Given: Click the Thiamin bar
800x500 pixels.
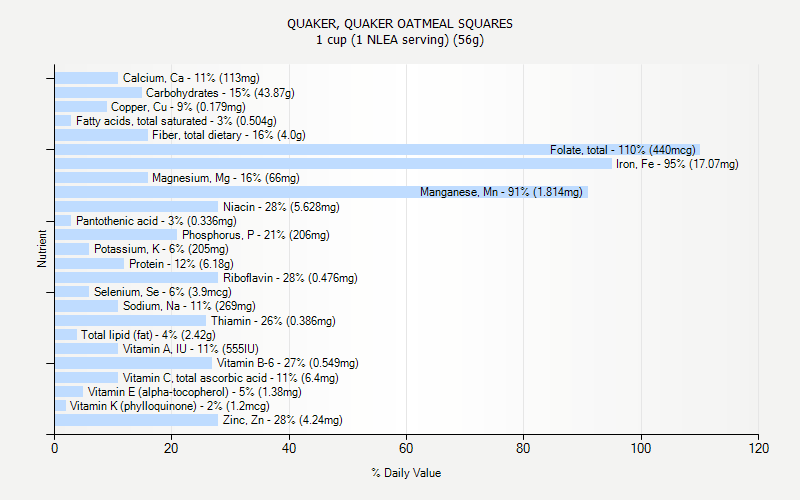Looking at the screenshot, I should [x=131, y=321].
